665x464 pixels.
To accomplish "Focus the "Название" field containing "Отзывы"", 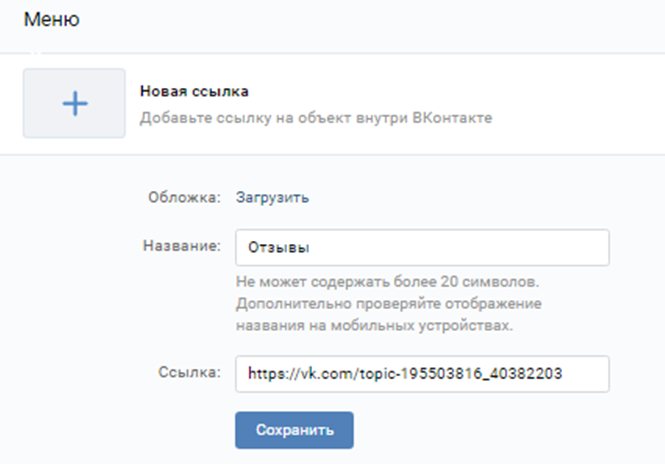I will click(422, 248).
